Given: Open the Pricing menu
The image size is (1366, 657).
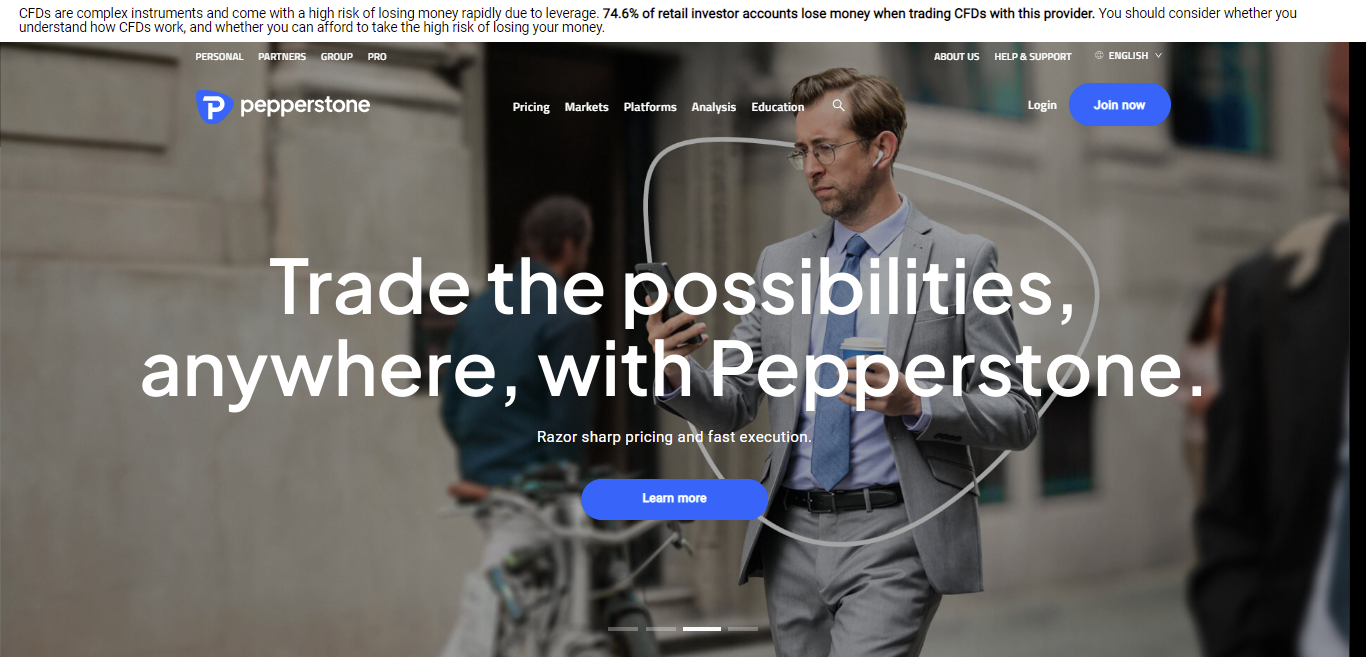Looking at the screenshot, I should tap(531, 107).
